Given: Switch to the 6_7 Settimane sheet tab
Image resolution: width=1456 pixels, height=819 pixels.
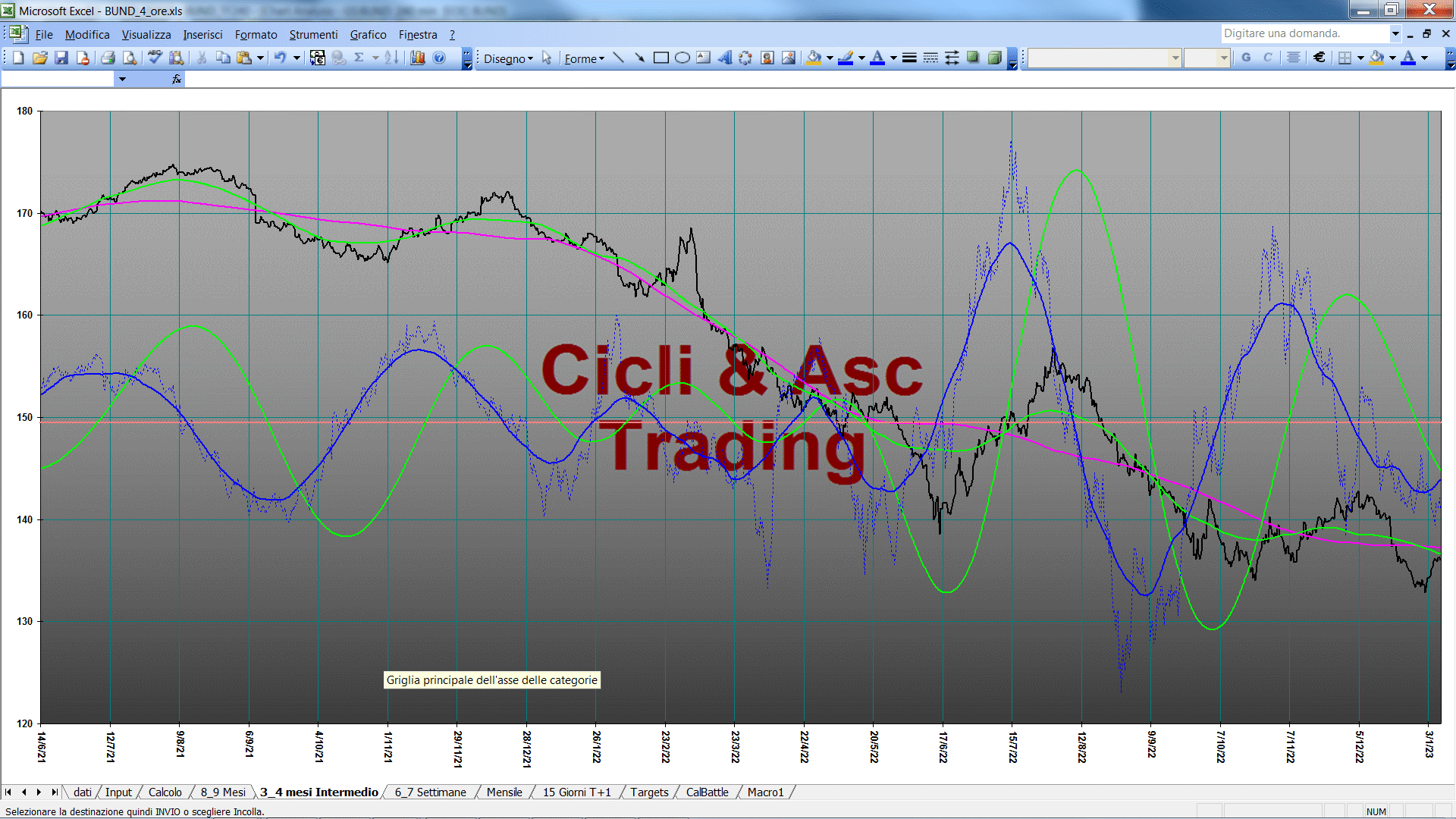Looking at the screenshot, I should [430, 792].
